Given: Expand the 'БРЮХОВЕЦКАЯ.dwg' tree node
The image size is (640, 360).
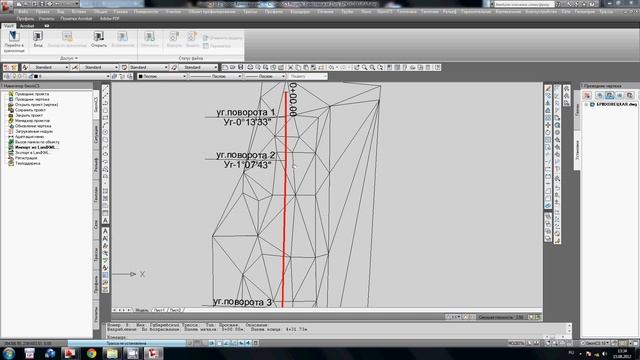Looking at the screenshot, I should (x=586, y=104).
